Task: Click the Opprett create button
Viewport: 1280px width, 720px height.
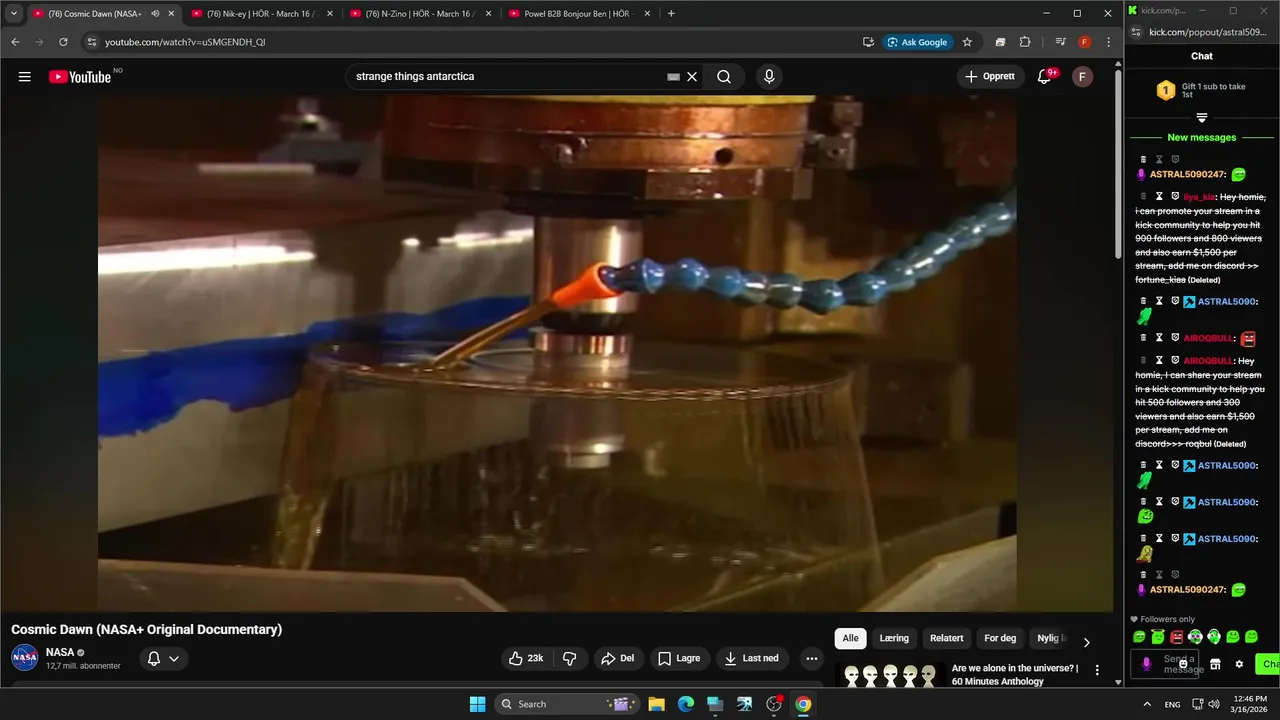Action: [990, 77]
